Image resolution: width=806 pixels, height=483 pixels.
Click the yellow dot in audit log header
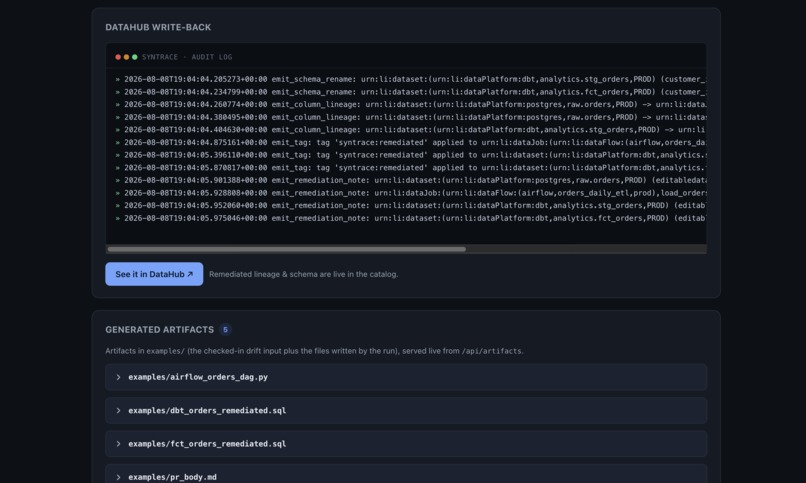[x=126, y=57]
